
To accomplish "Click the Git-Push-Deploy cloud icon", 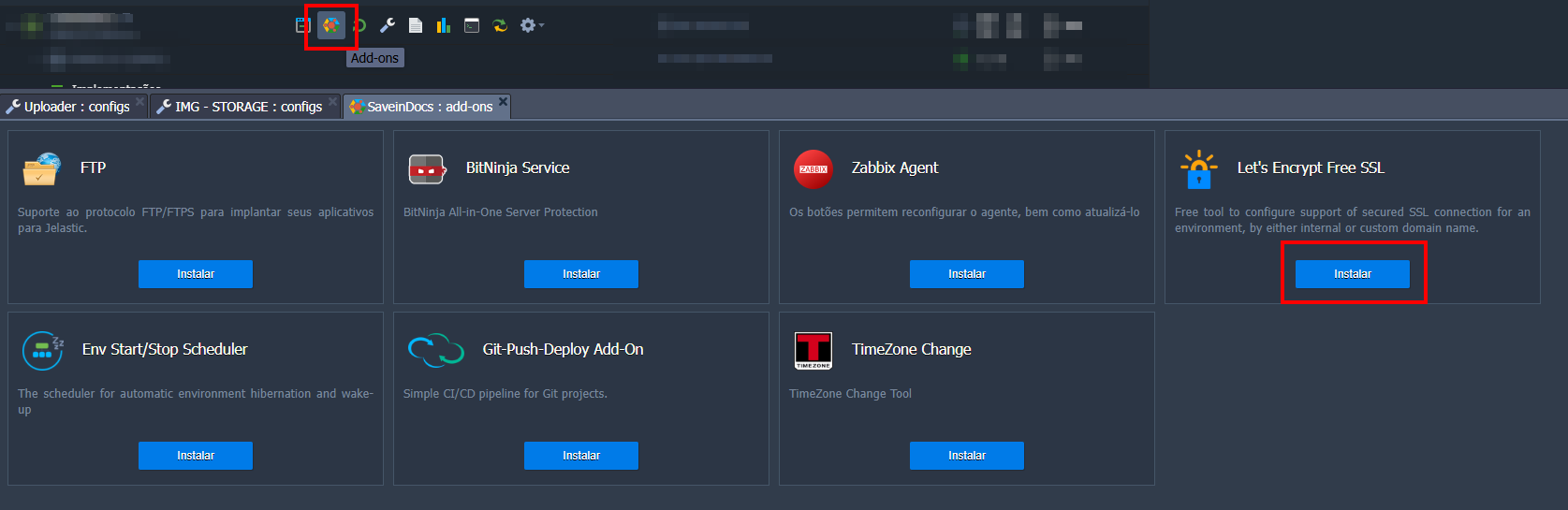I will pos(436,351).
